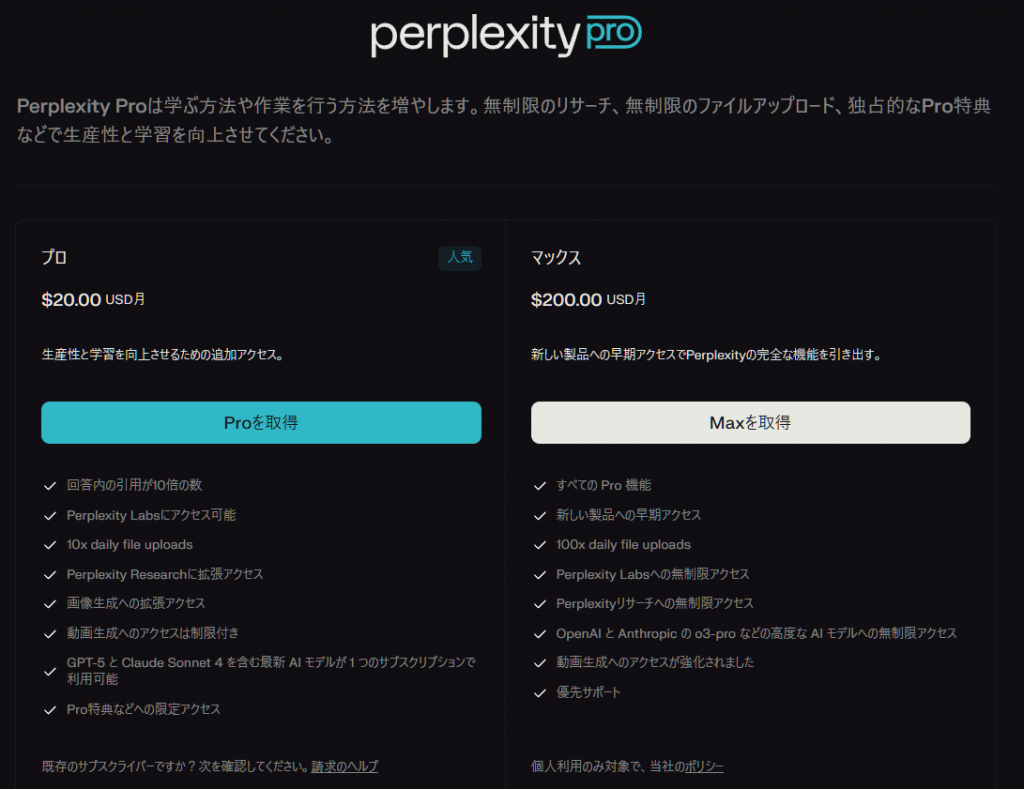Click checkmark next to 100x daily file uploads
The image size is (1024, 789).
coord(539,546)
